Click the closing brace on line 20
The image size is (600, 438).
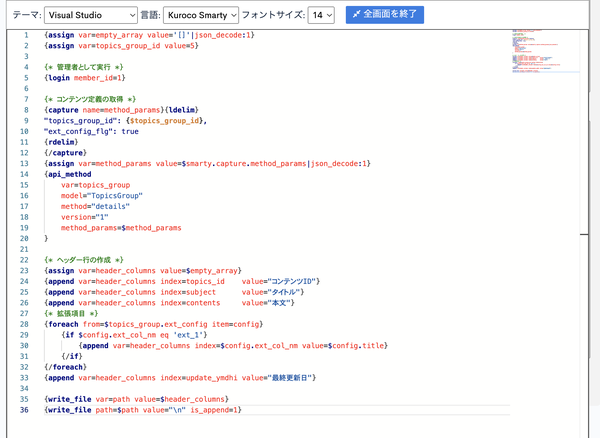(46, 239)
